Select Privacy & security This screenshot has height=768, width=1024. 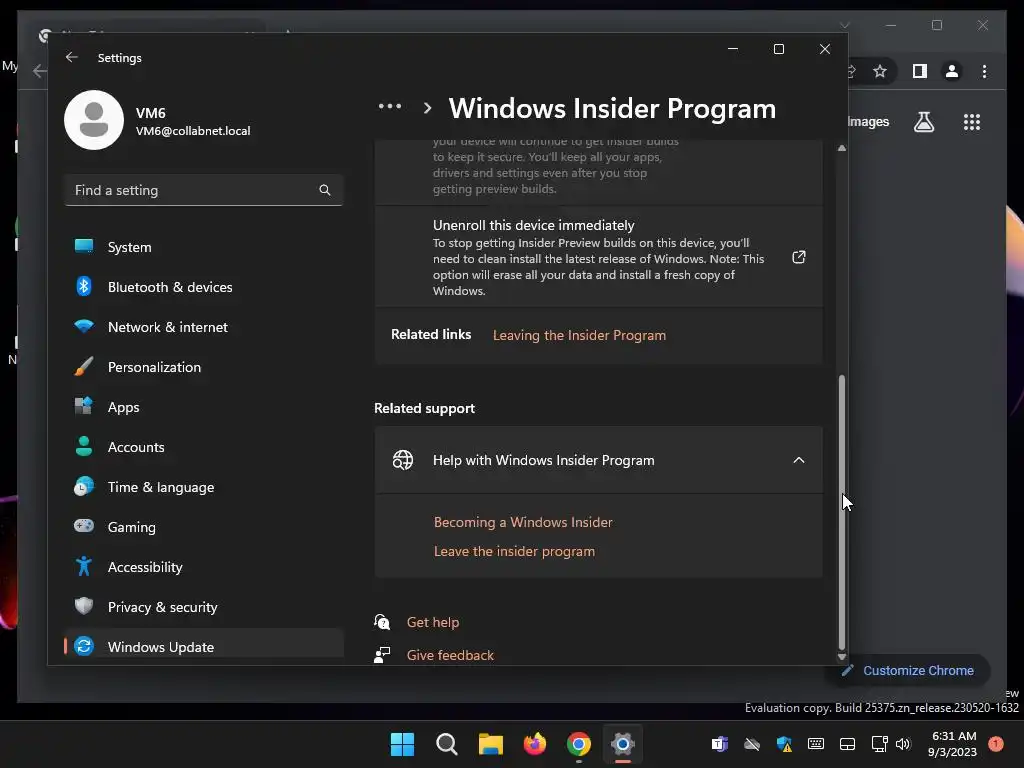click(x=204, y=607)
